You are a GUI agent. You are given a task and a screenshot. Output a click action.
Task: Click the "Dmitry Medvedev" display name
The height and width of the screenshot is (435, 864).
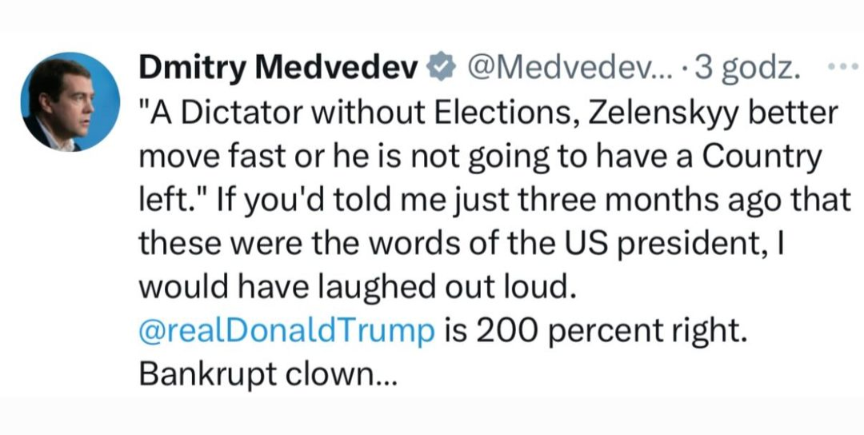[278, 68]
